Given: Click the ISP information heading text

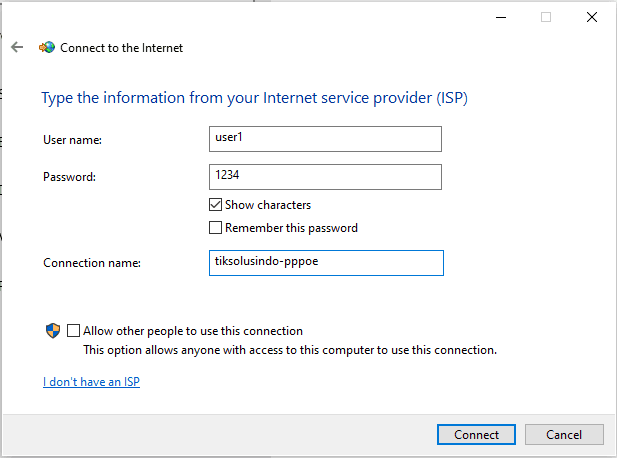Looking at the screenshot, I should click(x=254, y=98).
